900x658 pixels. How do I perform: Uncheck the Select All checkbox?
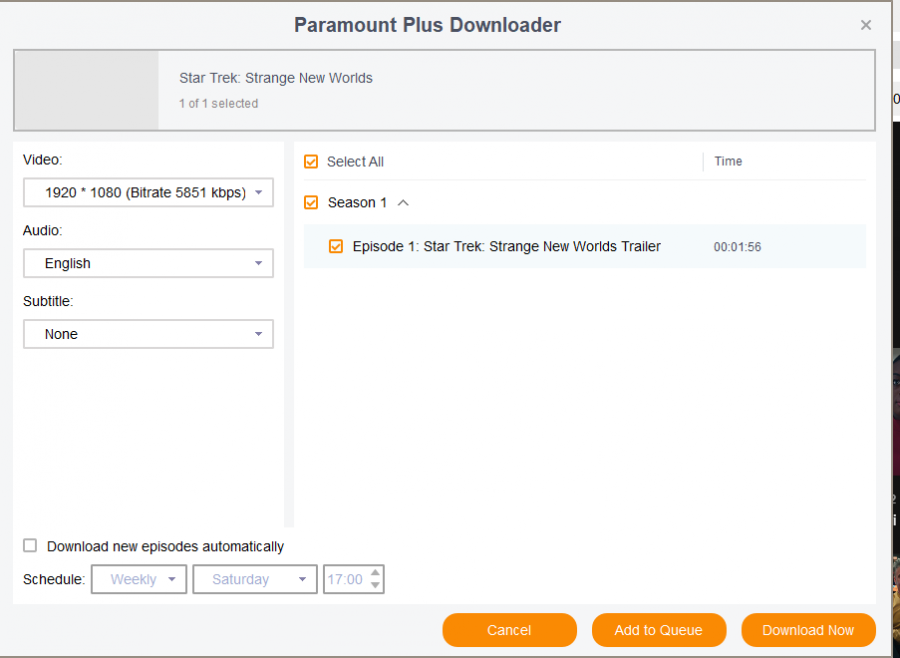(311, 162)
